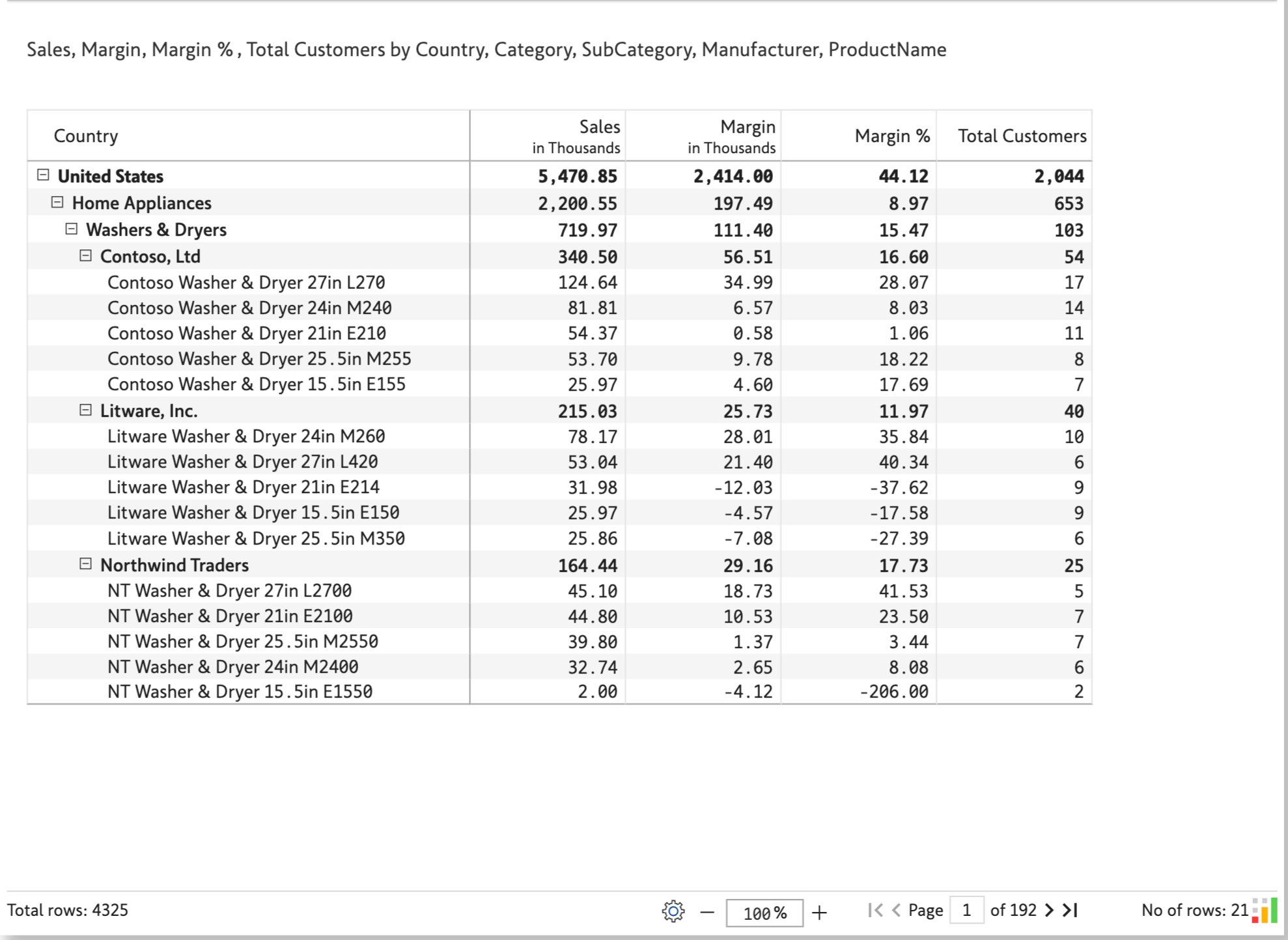Collapse the United States row
The width and height of the screenshot is (1288, 940).
click(43, 175)
